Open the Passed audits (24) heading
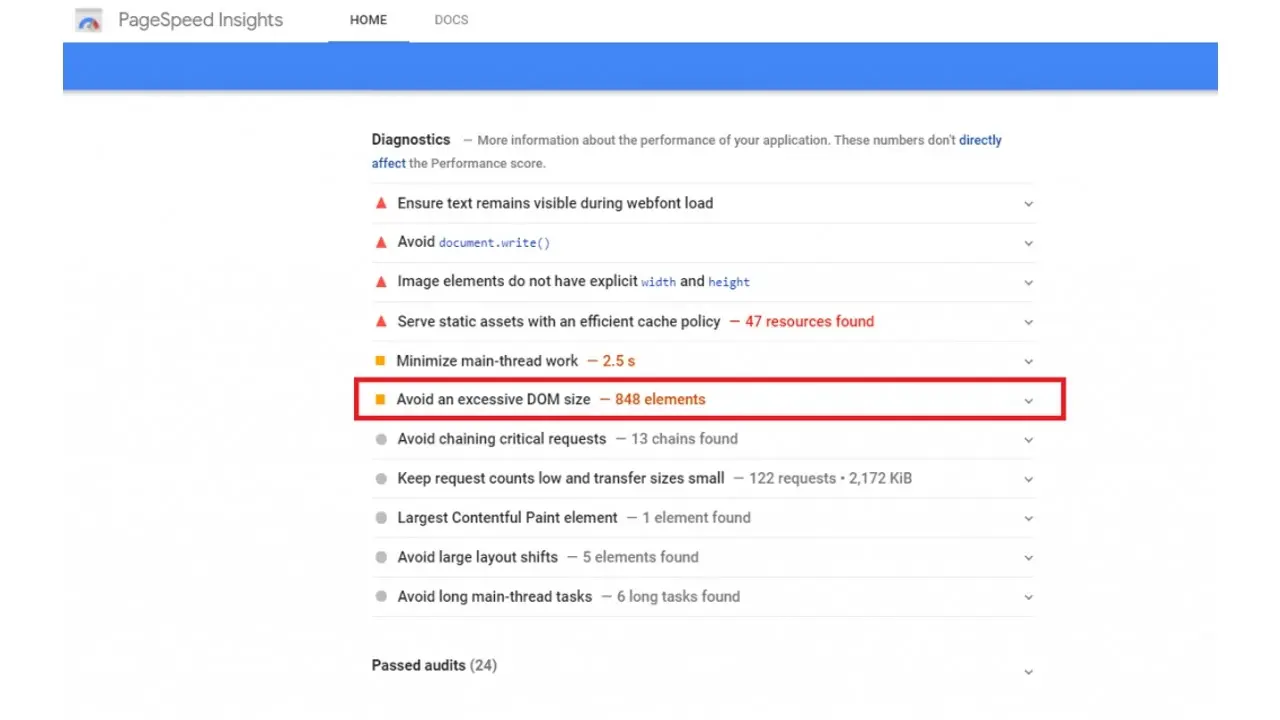Image resolution: width=1280 pixels, height=720 pixels. pyautogui.click(x=434, y=666)
